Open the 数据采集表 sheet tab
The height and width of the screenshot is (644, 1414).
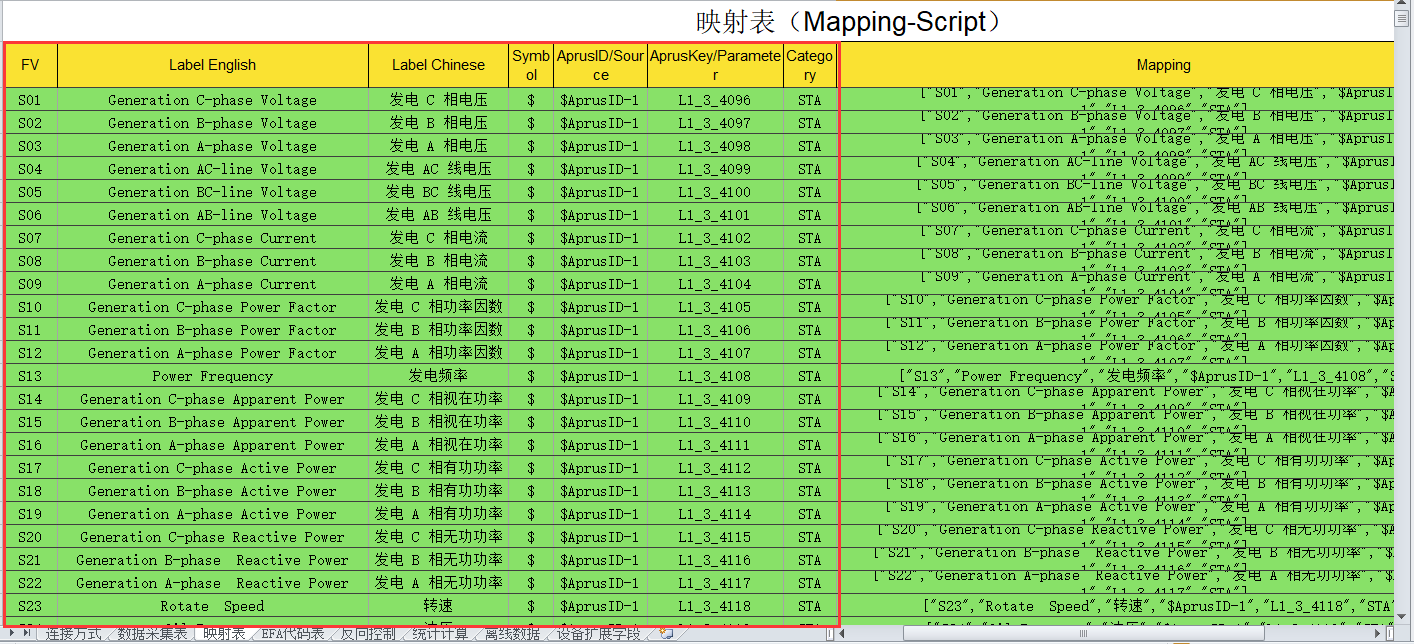coord(151,634)
